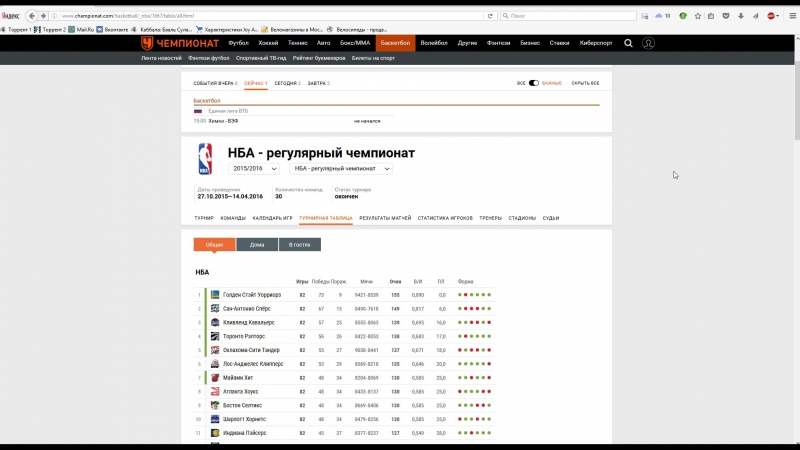Open the Сан-Антонио Спёрс team link

point(246,309)
